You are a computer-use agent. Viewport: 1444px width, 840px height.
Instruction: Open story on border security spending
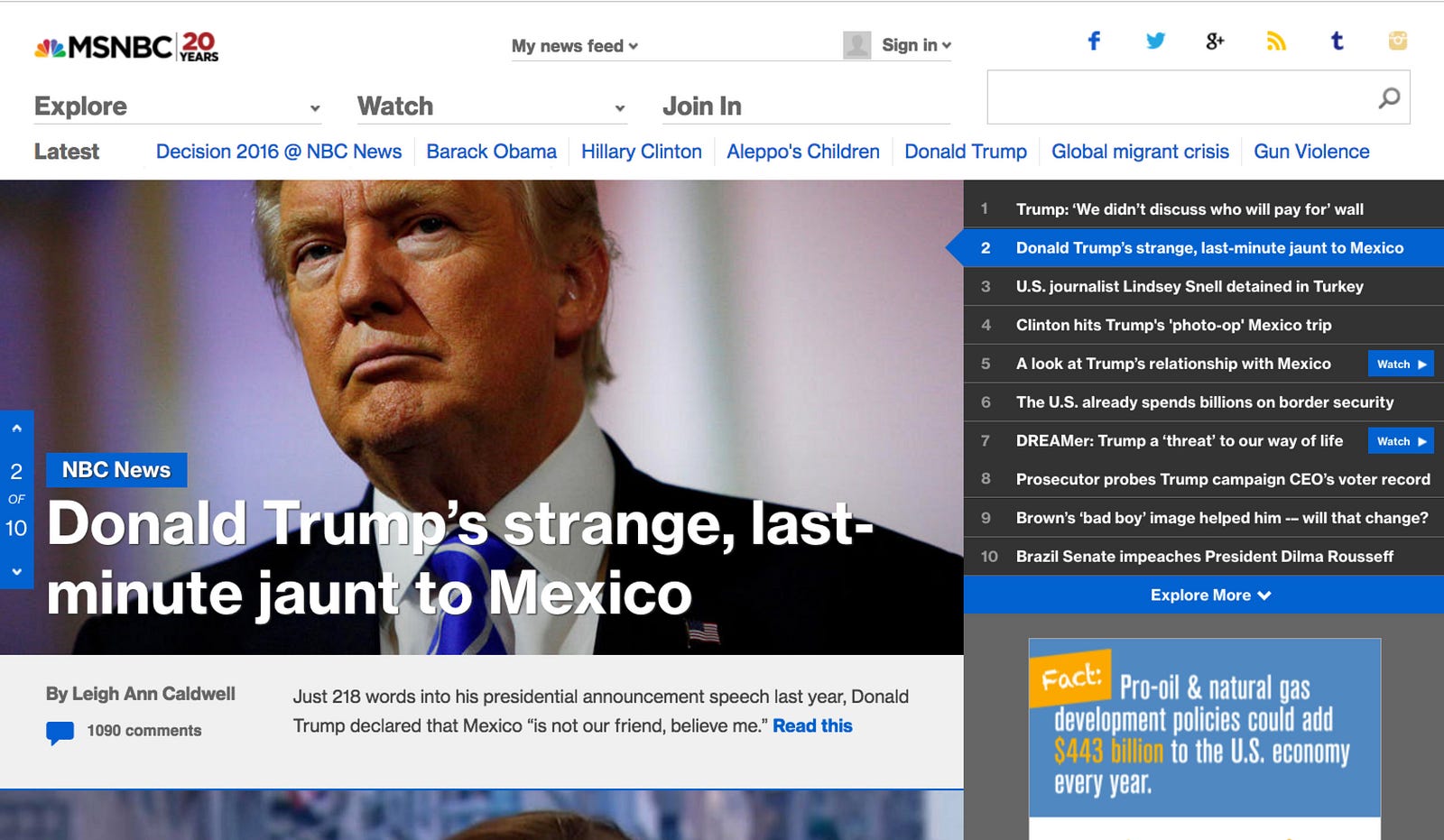coord(1204,402)
